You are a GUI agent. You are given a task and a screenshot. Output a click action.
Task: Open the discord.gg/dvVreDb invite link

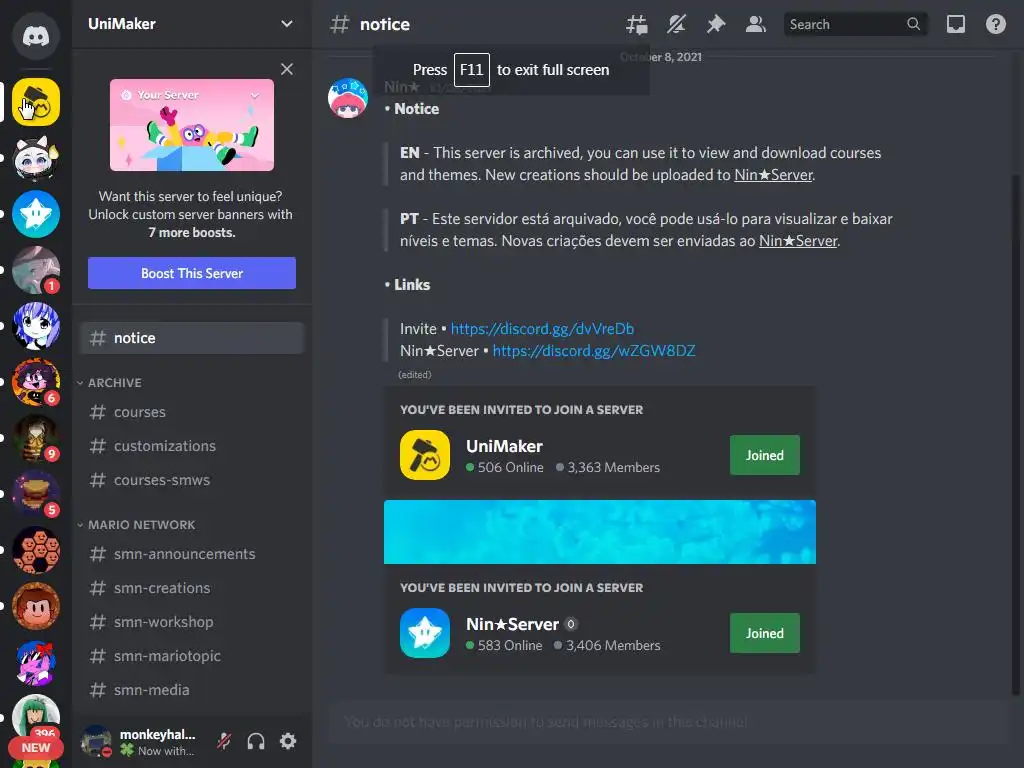[x=542, y=328]
